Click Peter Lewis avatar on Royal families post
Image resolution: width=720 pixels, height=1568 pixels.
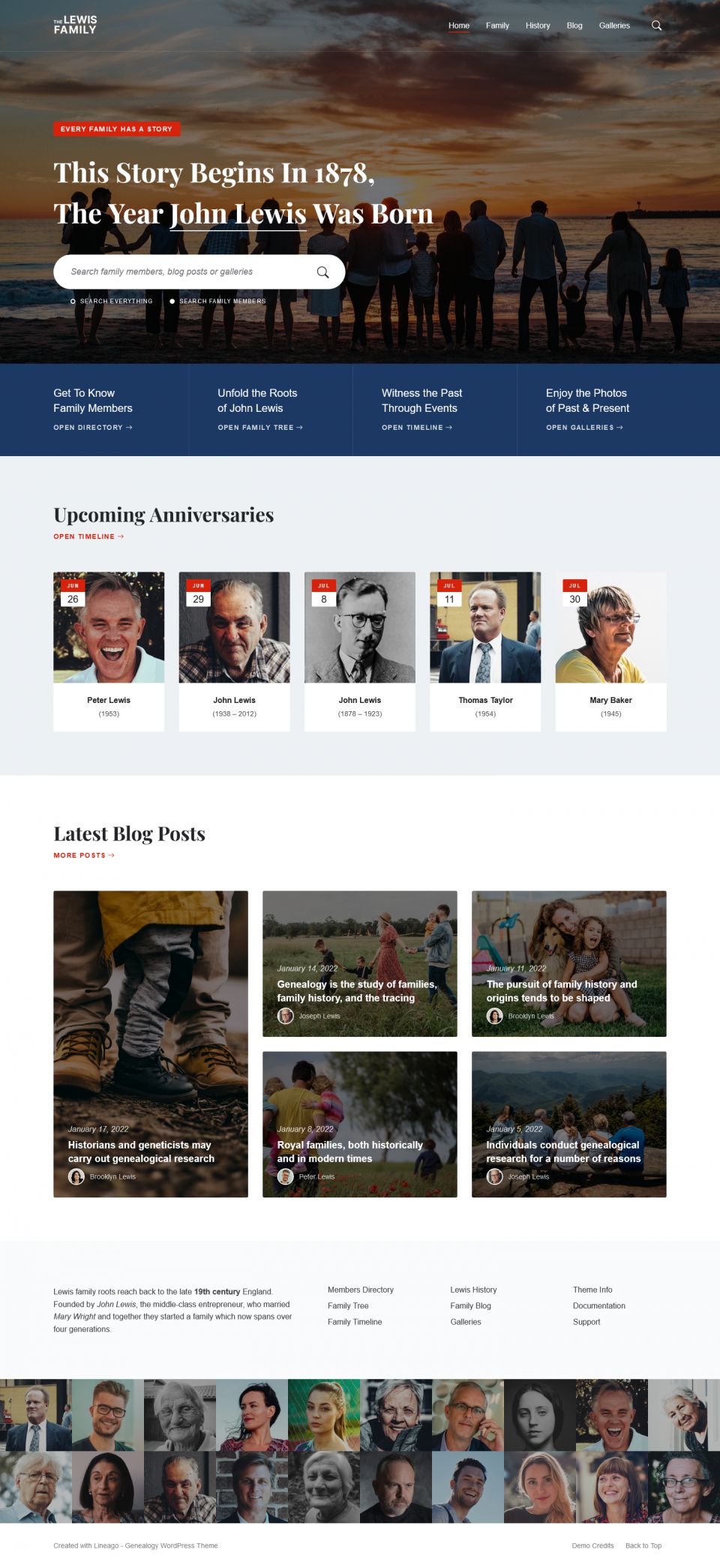(285, 1176)
